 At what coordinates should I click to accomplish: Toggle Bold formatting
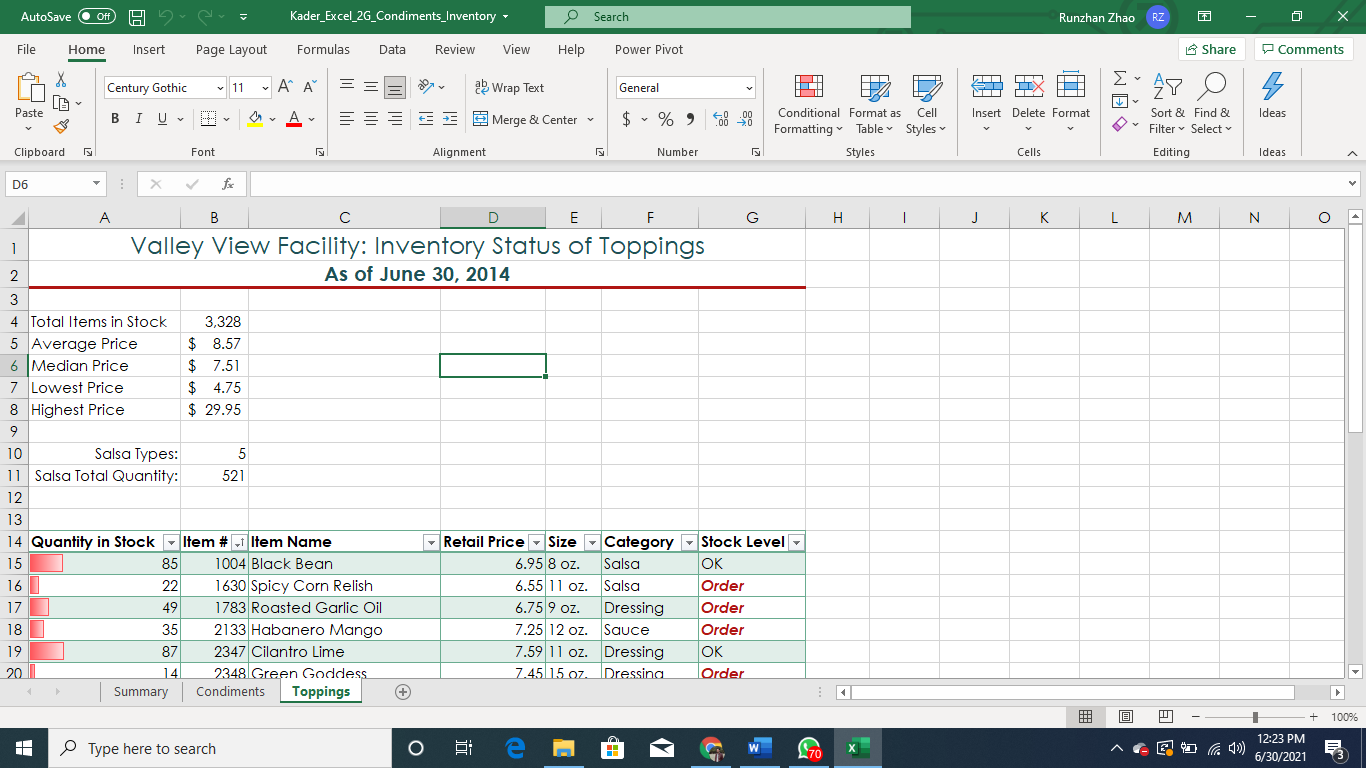click(x=115, y=119)
